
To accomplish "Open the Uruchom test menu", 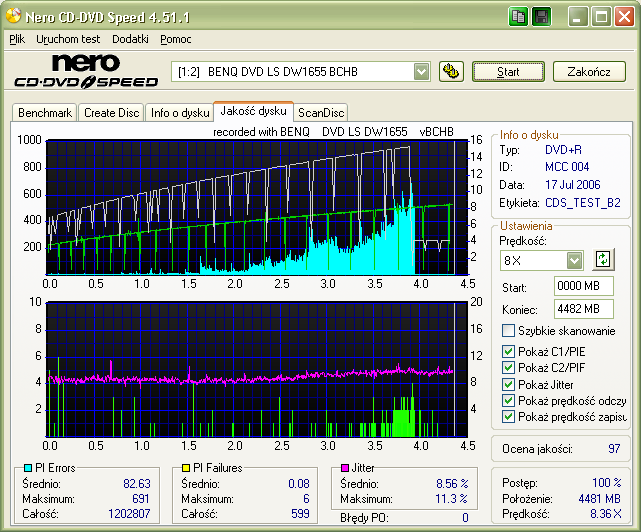I will (68, 39).
